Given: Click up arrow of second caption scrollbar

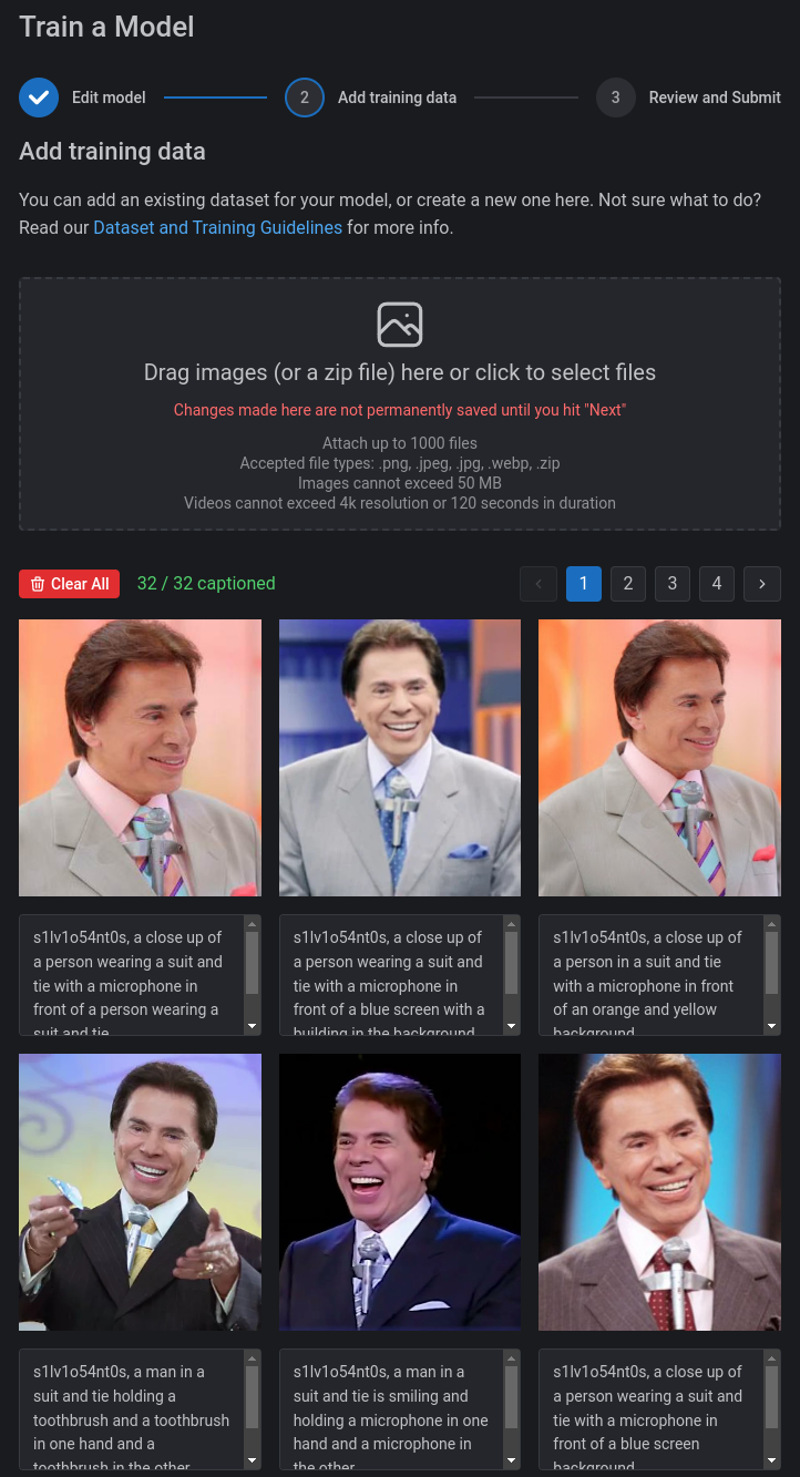Looking at the screenshot, I should pos(512,924).
